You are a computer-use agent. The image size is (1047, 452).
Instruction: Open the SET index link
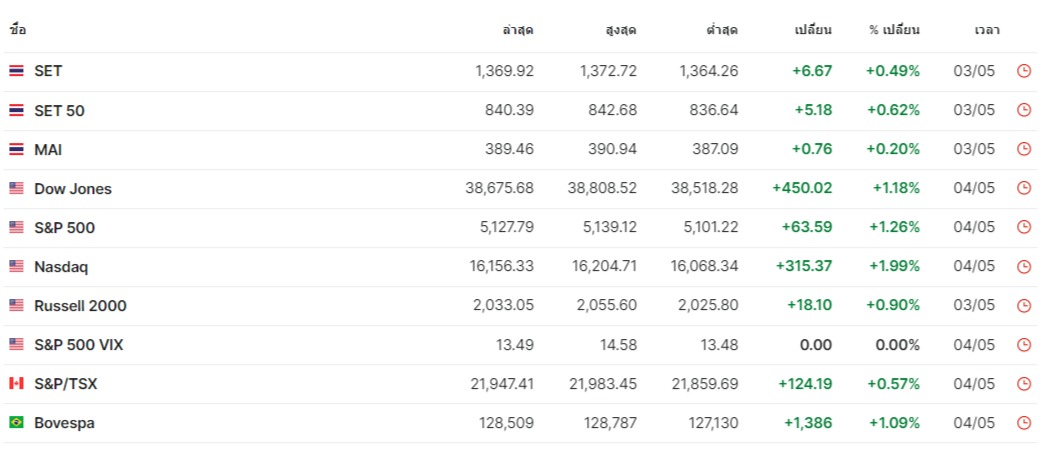click(x=48, y=71)
